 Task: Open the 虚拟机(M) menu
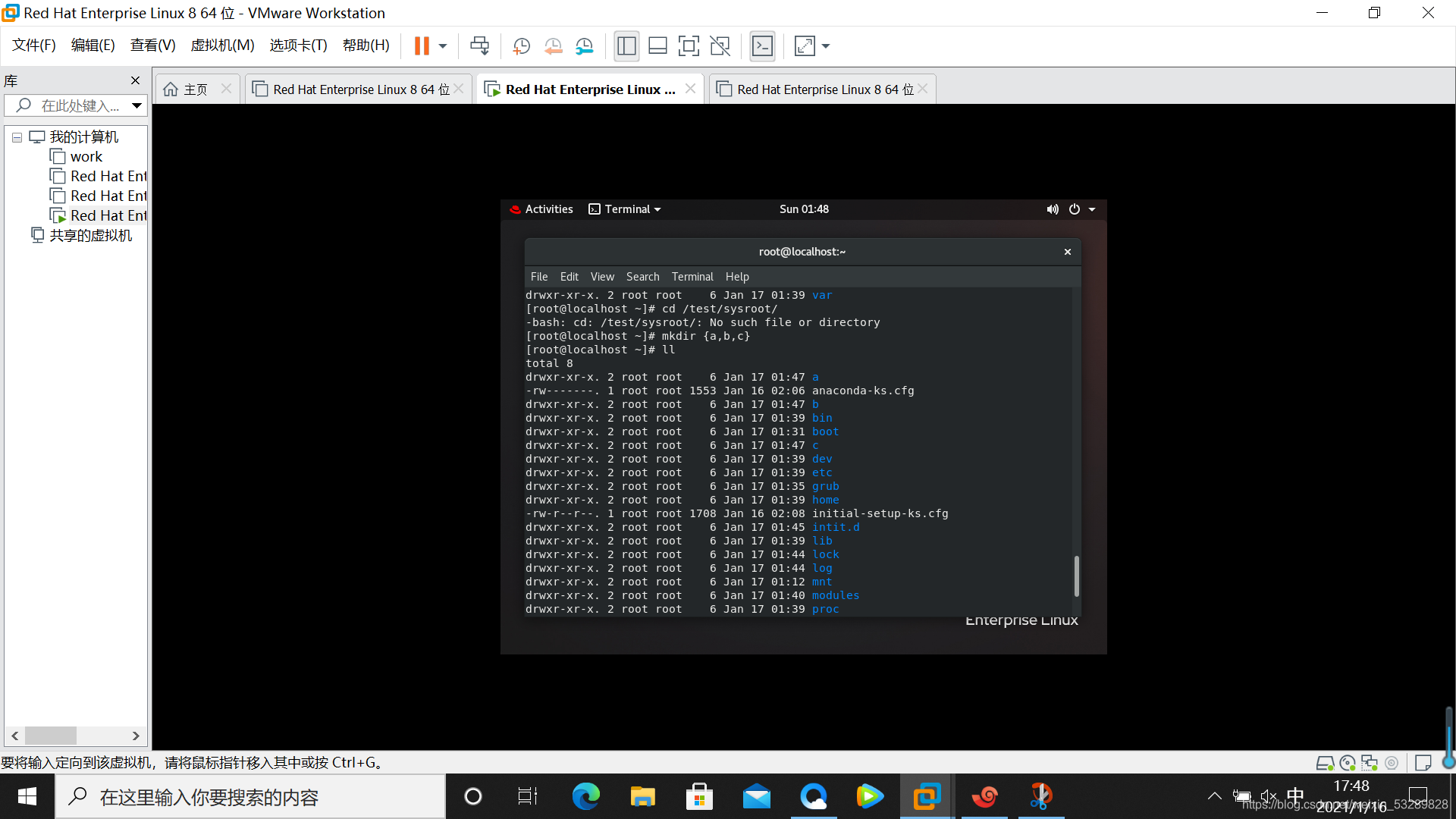pyautogui.click(x=222, y=45)
